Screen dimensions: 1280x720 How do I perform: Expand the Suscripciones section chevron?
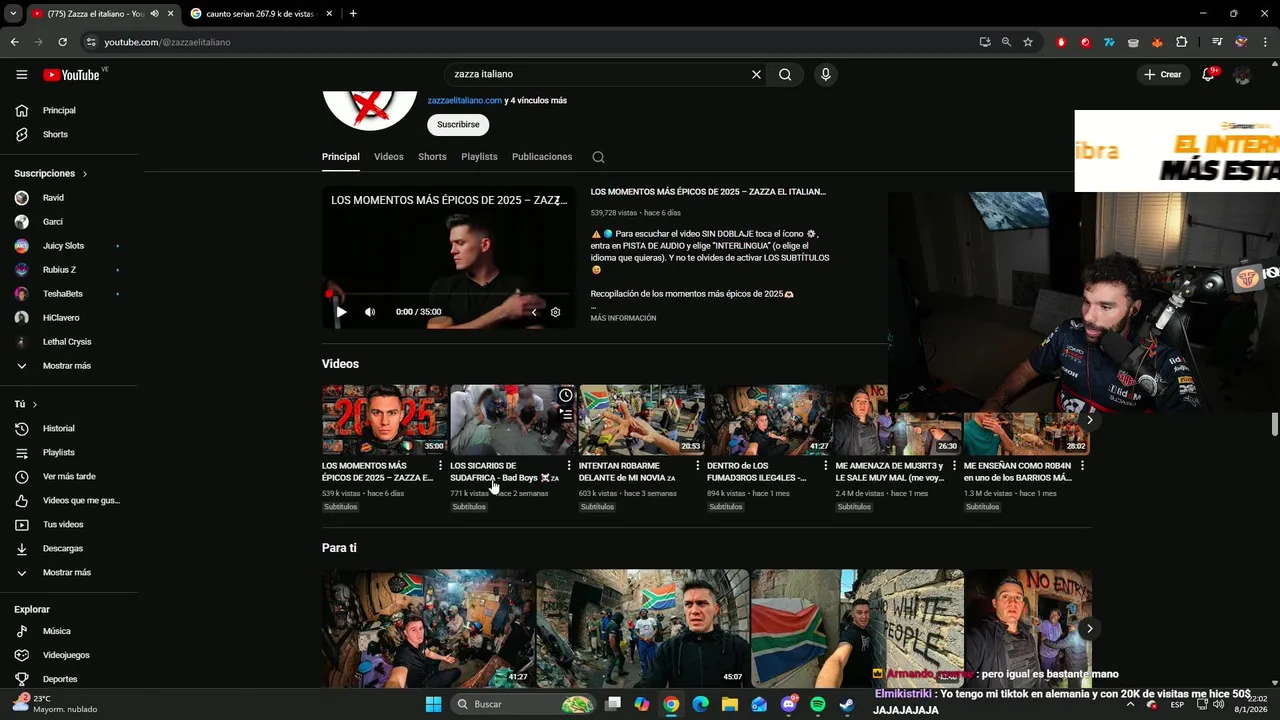pyautogui.click(x=84, y=174)
